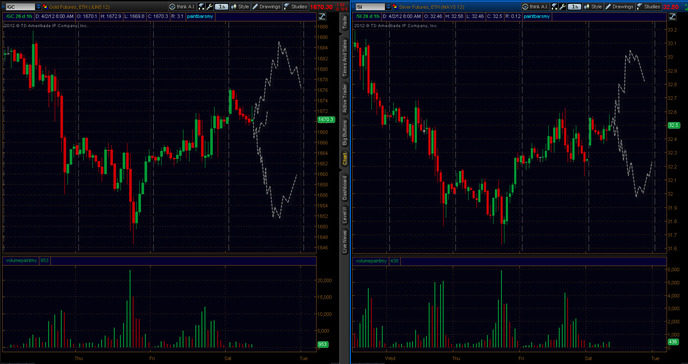Open think A.I. on Gold chart

tap(182, 7)
